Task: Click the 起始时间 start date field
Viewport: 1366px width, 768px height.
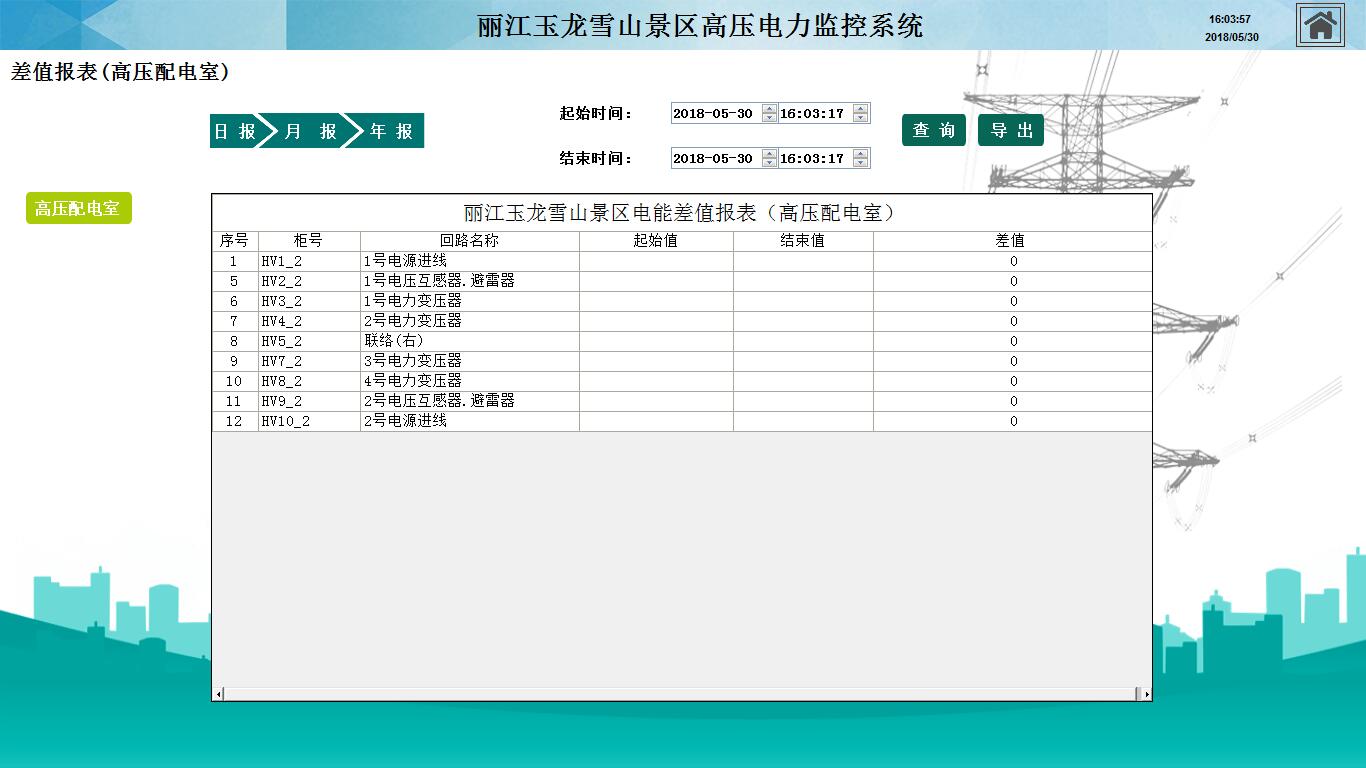Action: point(715,114)
